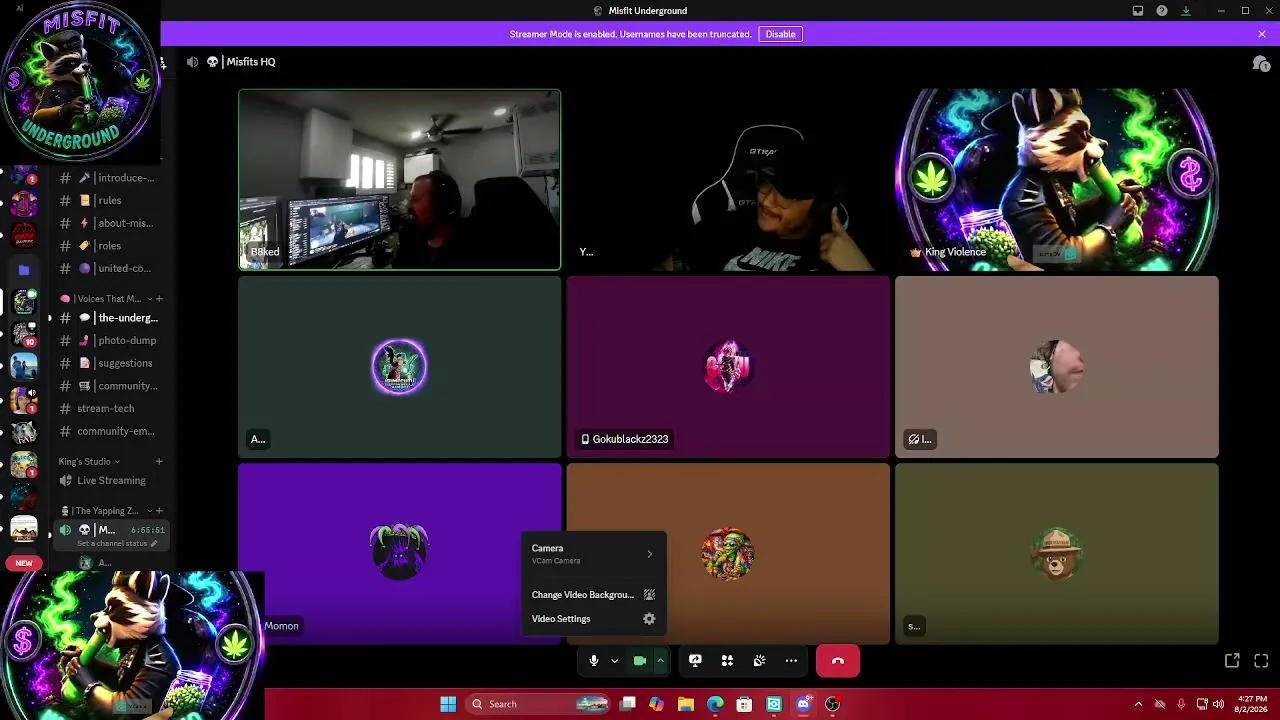Select the Misfits HQ channel title
Viewport: 1280px width, 720px height.
[250, 62]
